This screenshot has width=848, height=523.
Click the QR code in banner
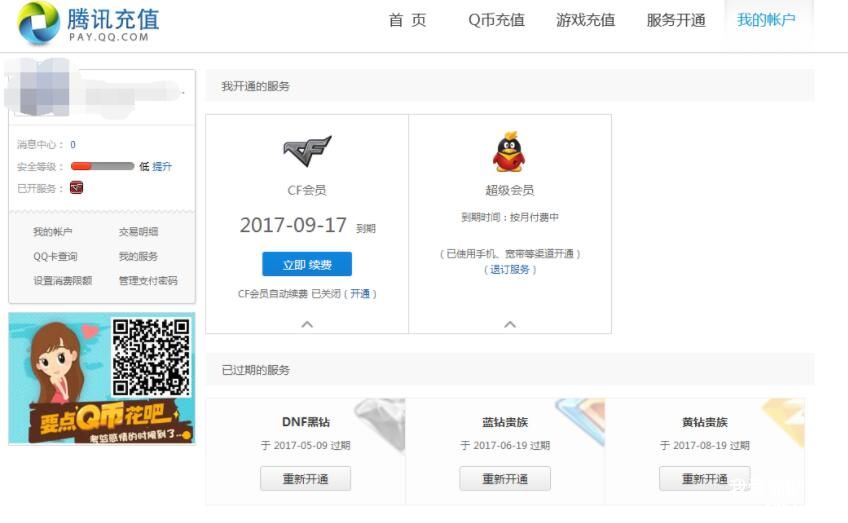point(151,357)
